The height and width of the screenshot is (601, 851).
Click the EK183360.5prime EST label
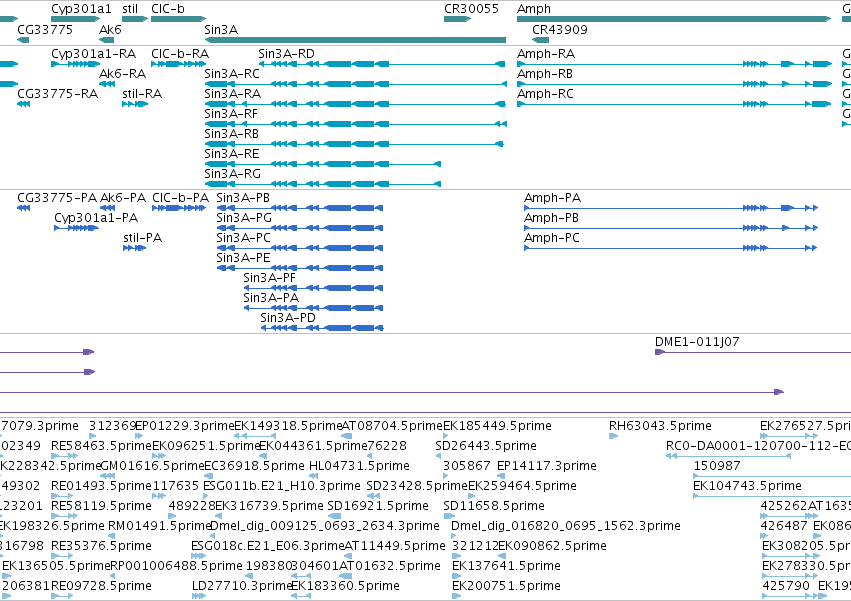coord(345,586)
